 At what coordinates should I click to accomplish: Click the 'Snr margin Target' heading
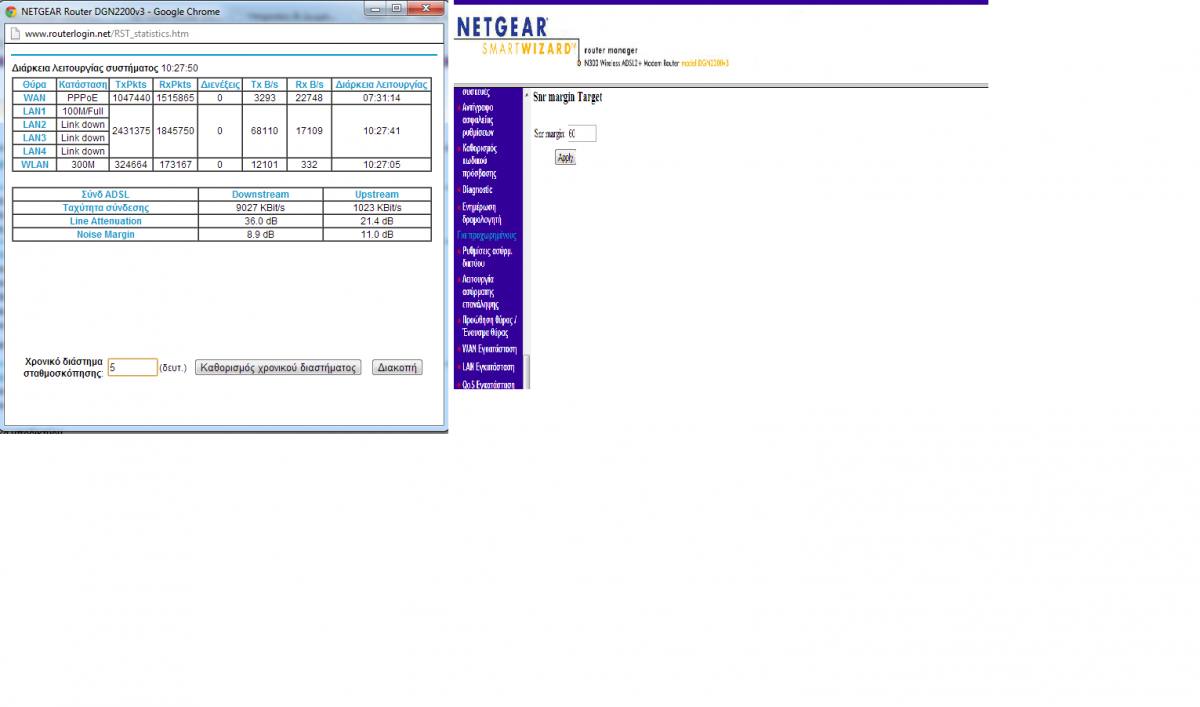[x=568, y=97]
